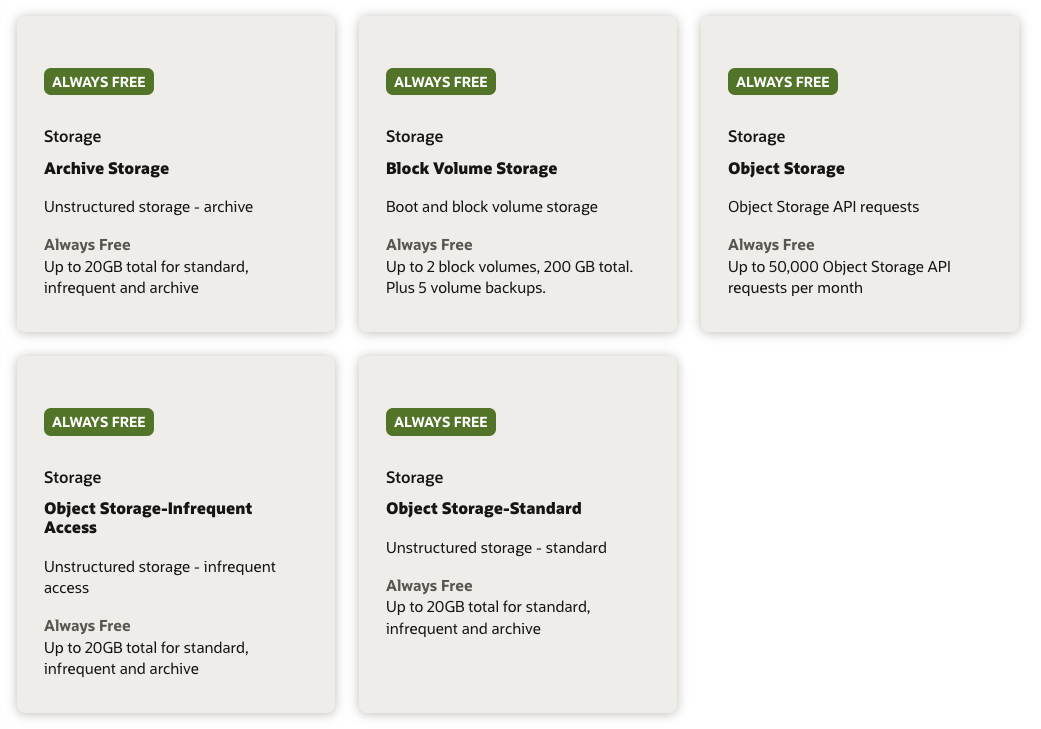Click the Storage label above Archive Storage
This screenshot has width=1041, height=729.
72,136
